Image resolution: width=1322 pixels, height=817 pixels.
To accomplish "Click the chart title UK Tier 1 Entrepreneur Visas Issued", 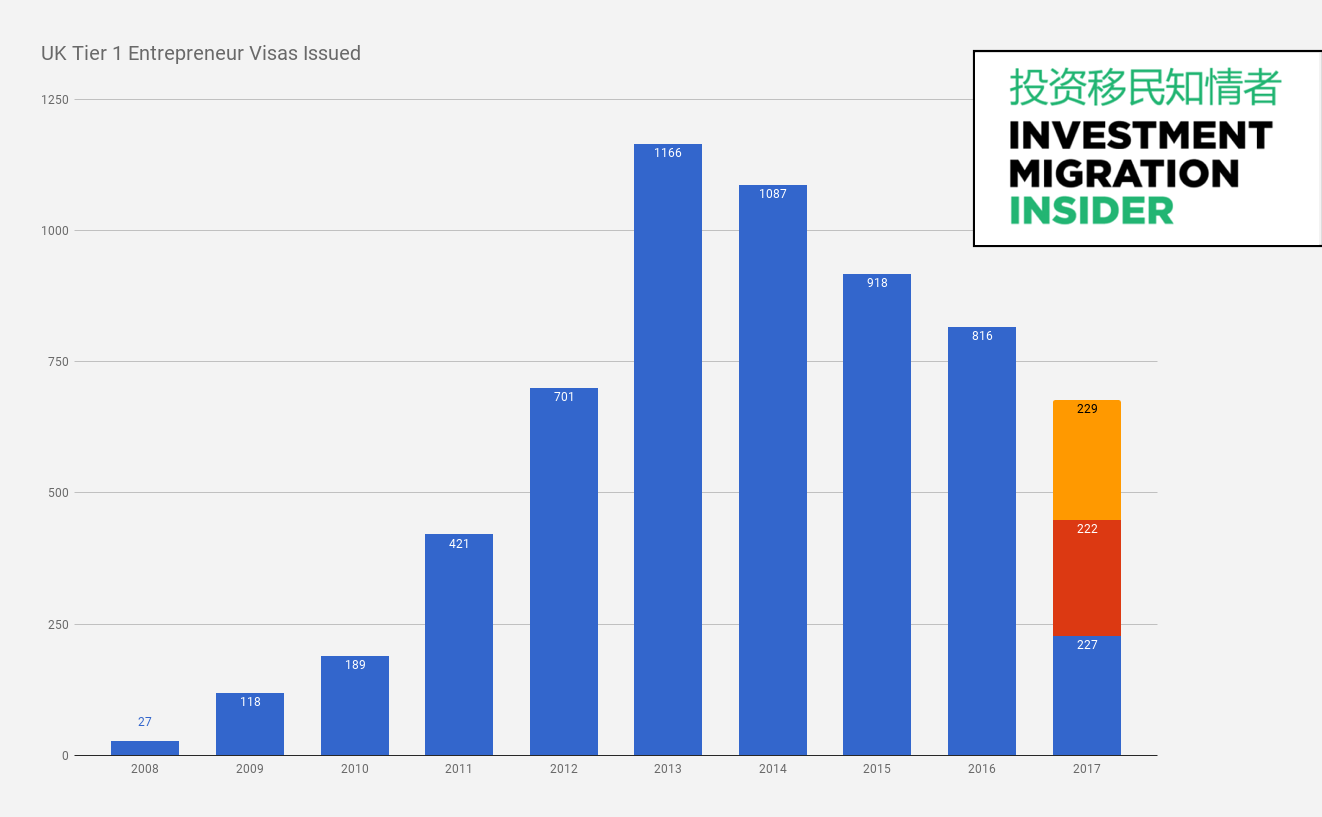I will pyautogui.click(x=201, y=53).
